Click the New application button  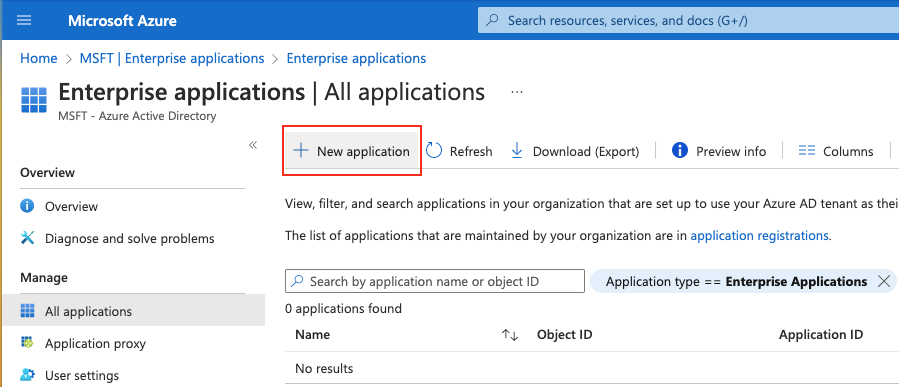coord(353,151)
